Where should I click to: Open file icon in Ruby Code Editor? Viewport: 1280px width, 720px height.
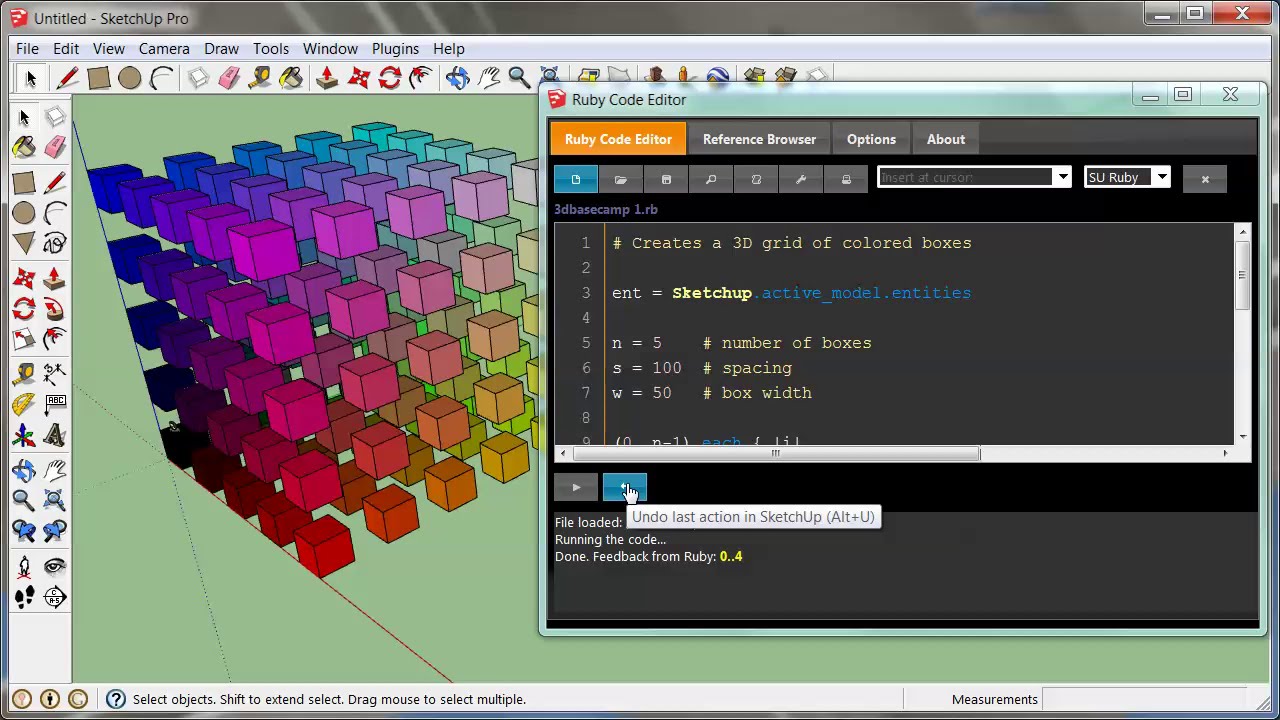click(x=621, y=179)
